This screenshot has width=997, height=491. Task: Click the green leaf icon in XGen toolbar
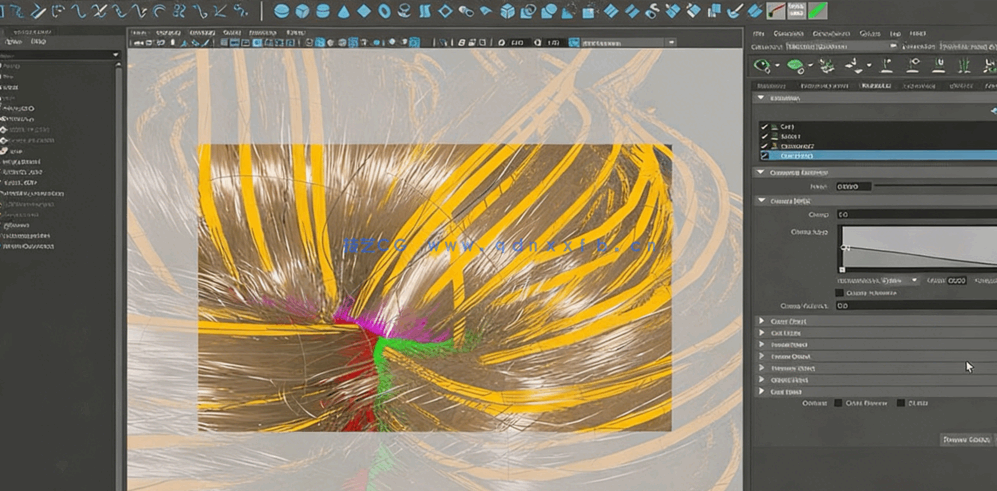[795, 65]
